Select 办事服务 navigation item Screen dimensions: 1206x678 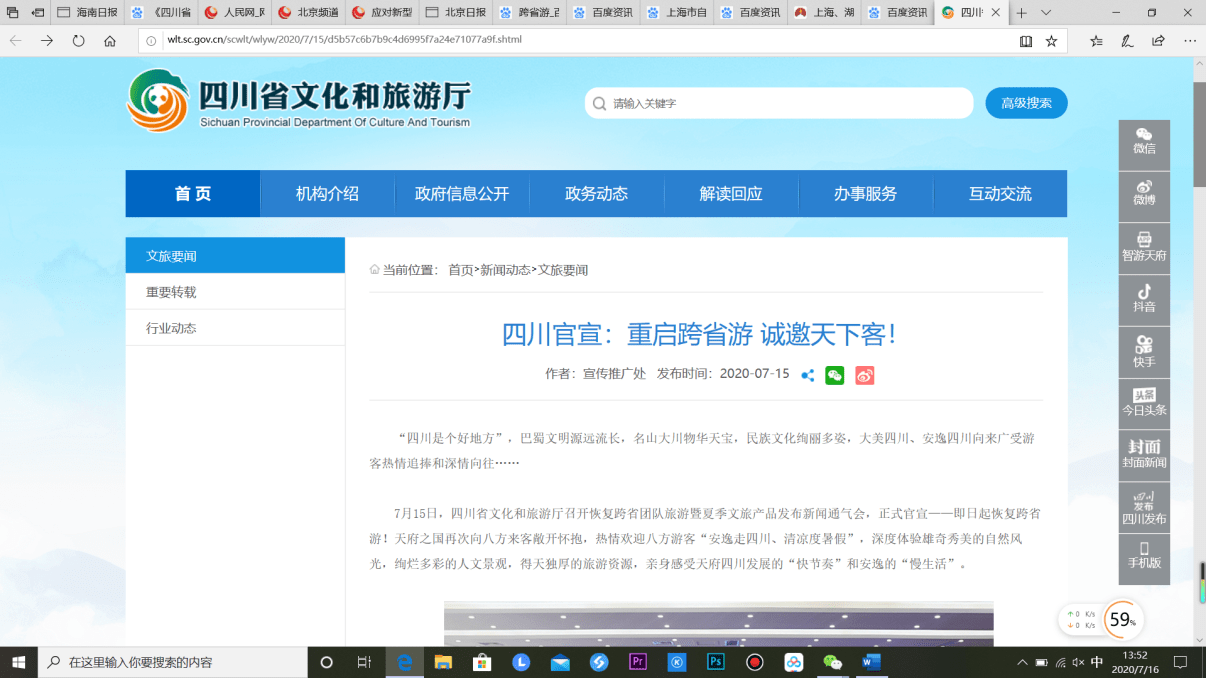tap(865, 194)
